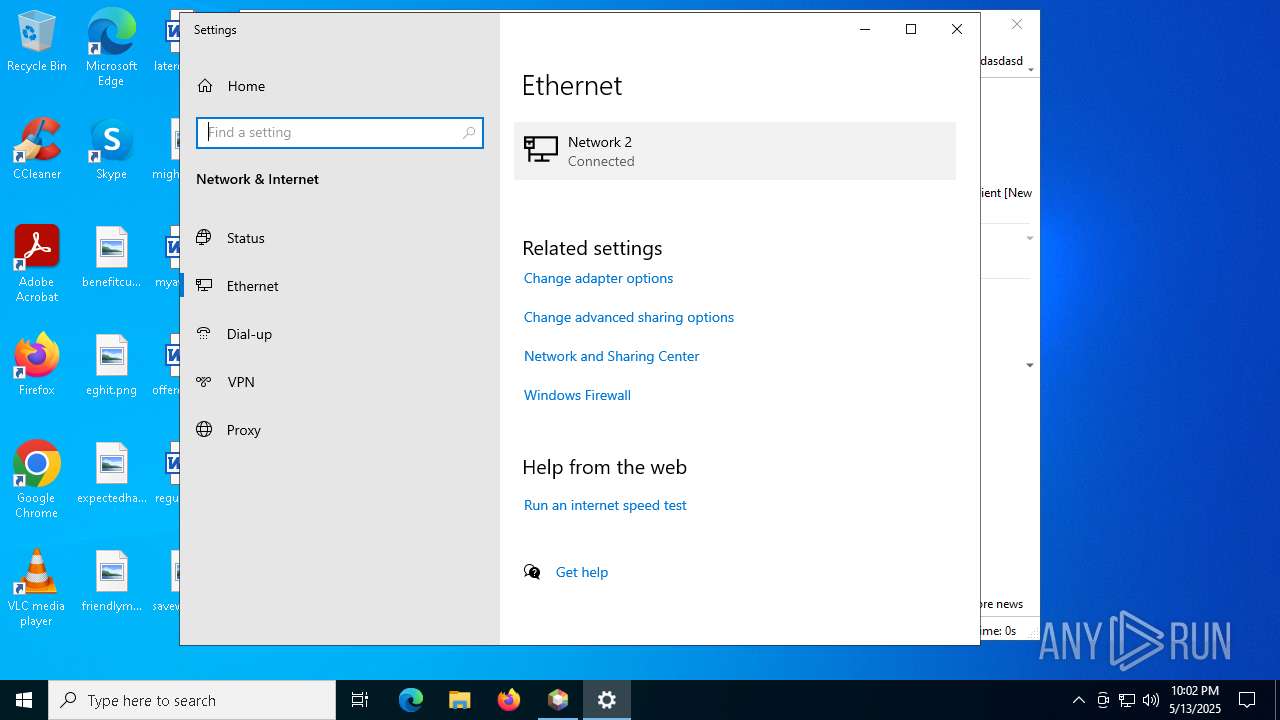1280x720 pixels.
Task: Click network icon in system tray
Action: click(1127, 700)
